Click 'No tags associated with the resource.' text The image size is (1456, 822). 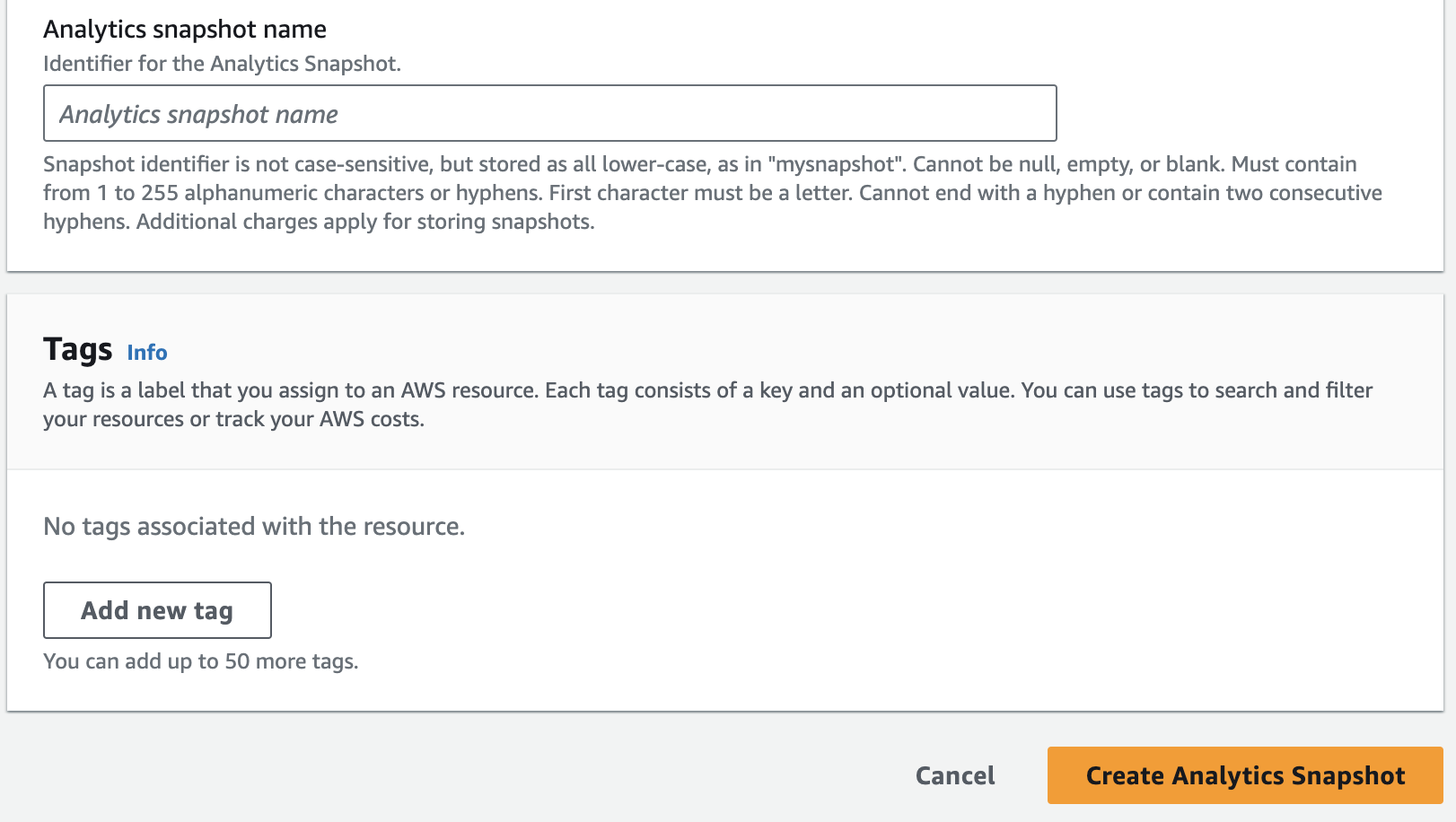(254, 527)
